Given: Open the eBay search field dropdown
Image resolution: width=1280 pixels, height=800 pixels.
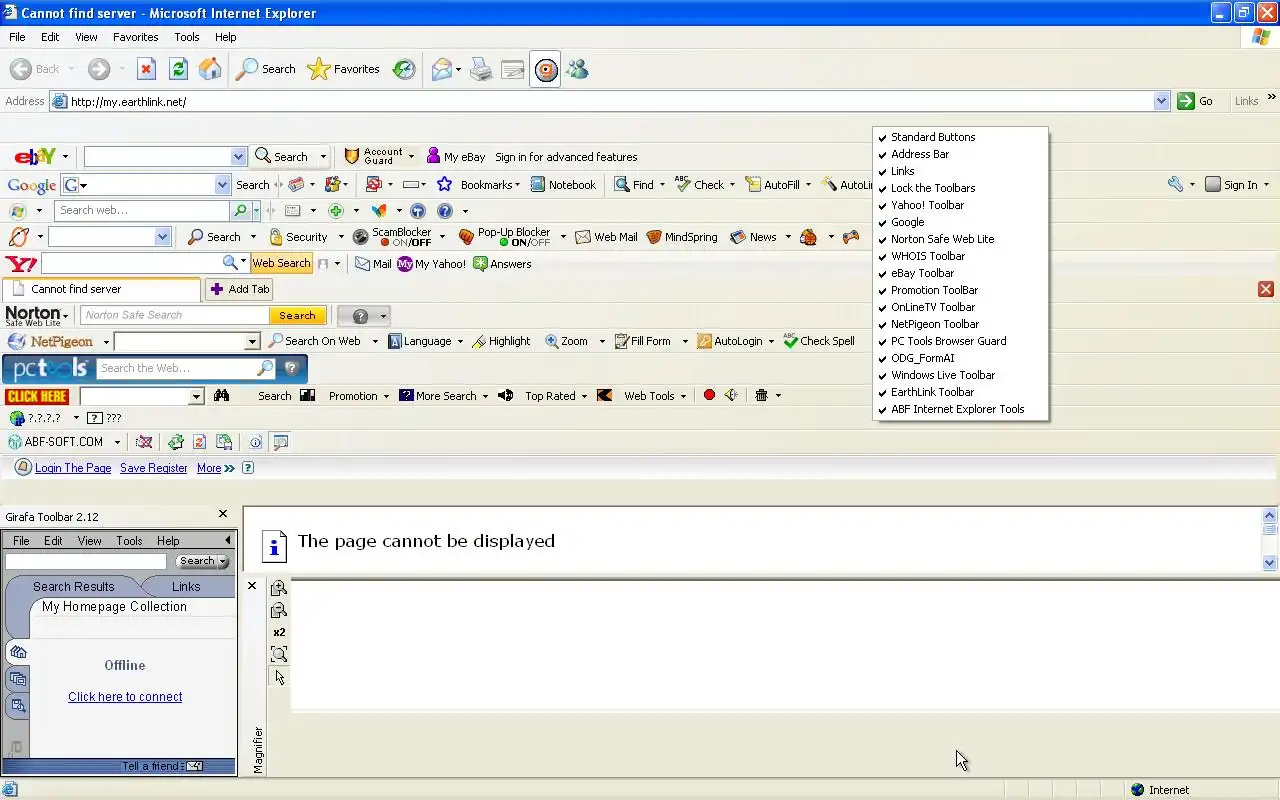Looking at the screenshot, I should tap(238, 156).
